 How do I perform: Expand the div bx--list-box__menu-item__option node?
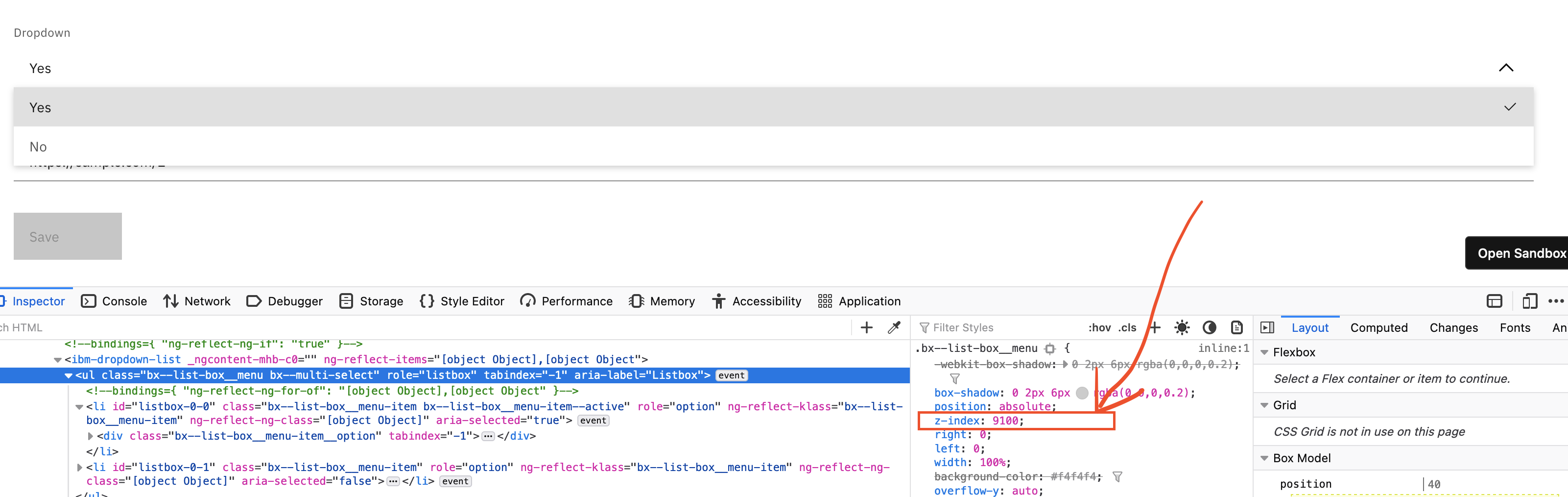[x=91, y=436]
